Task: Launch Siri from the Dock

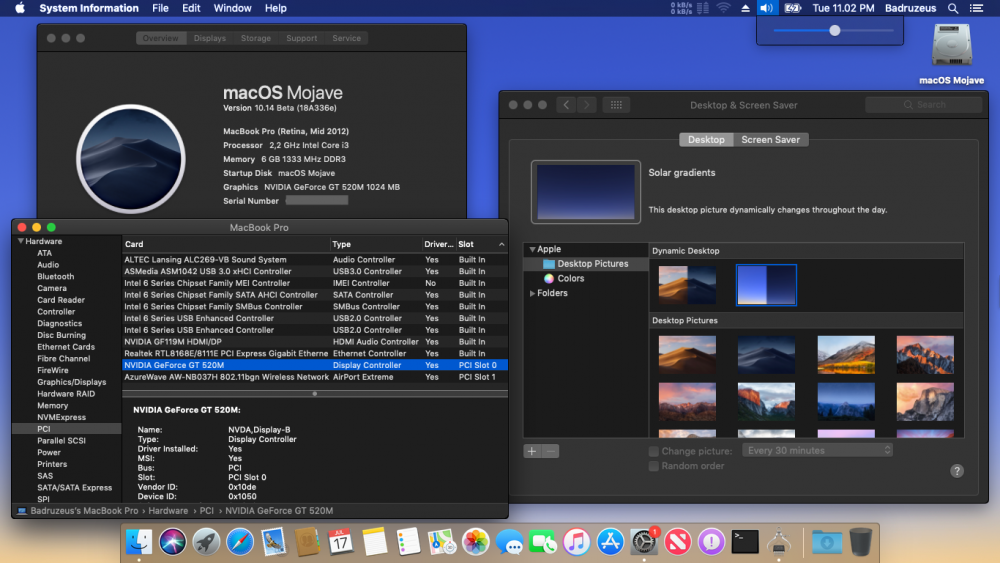Action: coord(172,541)
